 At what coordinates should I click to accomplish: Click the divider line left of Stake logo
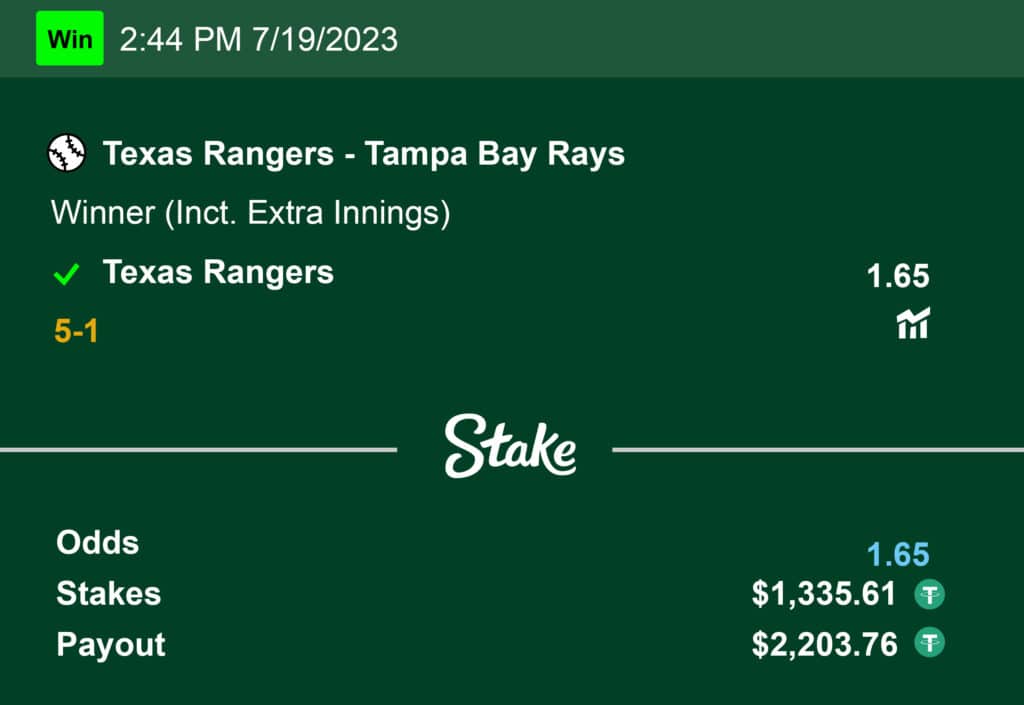[200, 450]
